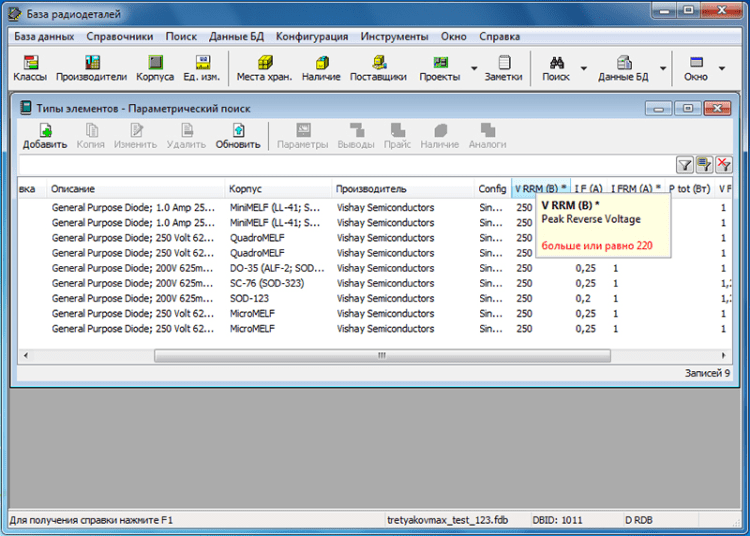750x536 pixels.
Task: Open the Справка menu
Action: (x=499, y=36)
